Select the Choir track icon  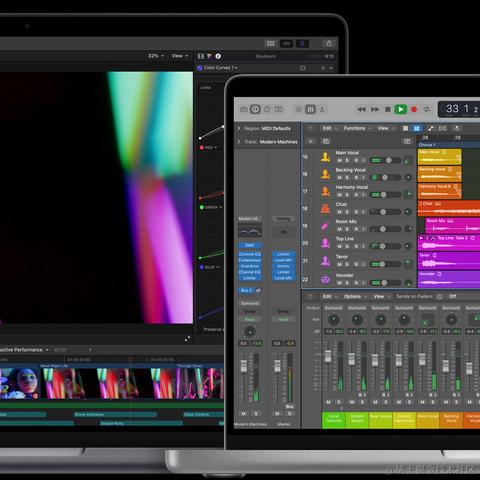325,209
